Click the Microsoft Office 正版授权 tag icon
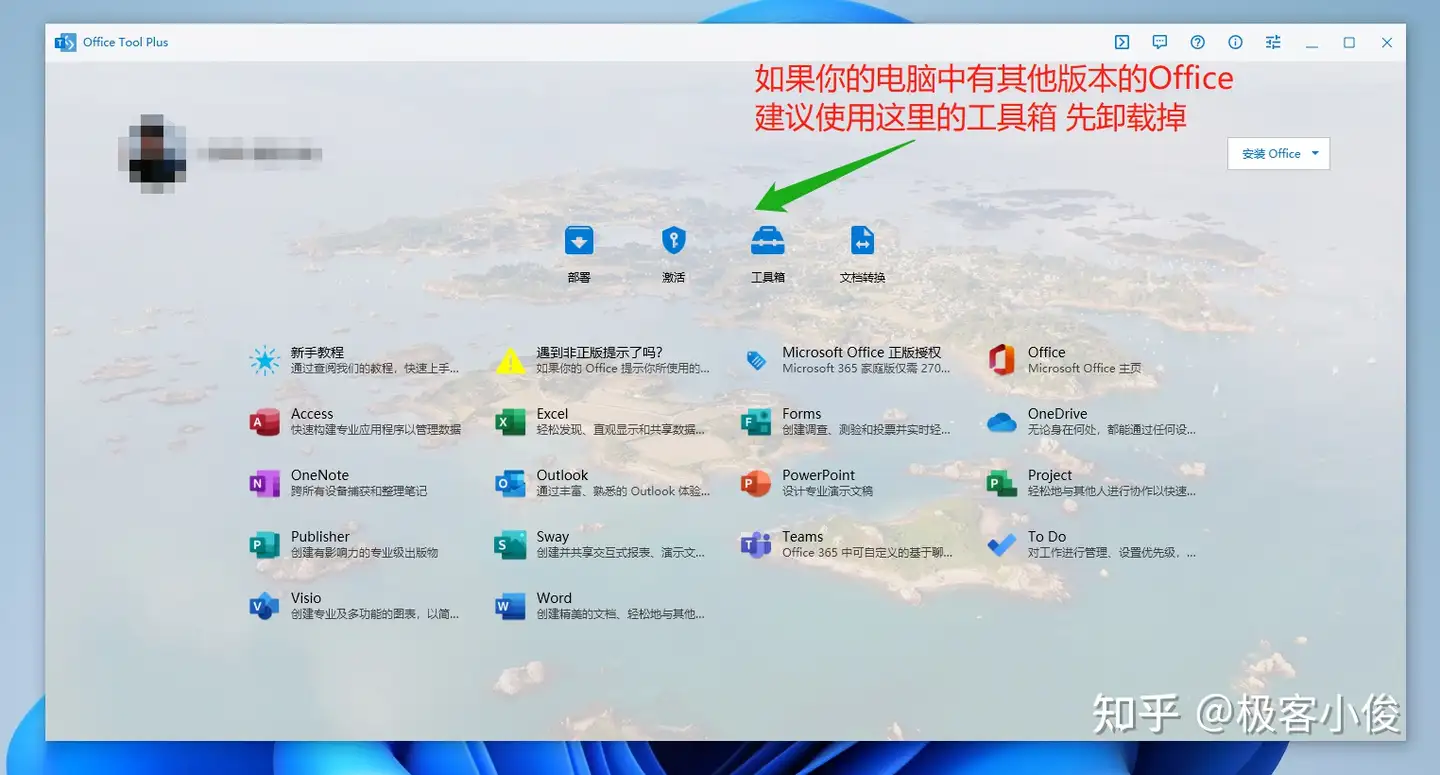This screenshot has width=1440, height=775. 756,360
